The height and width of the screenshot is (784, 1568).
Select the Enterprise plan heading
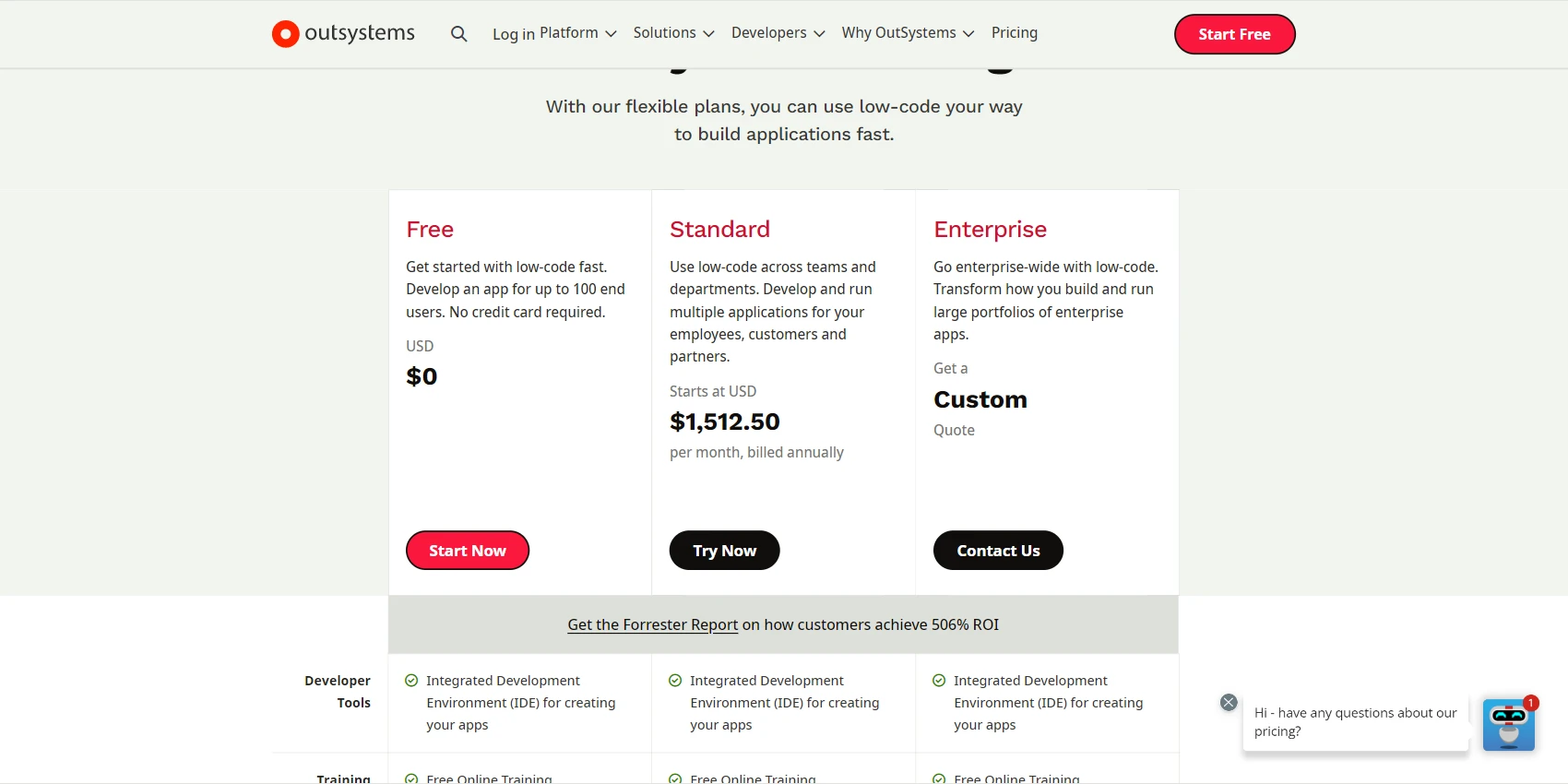(990, 229)
